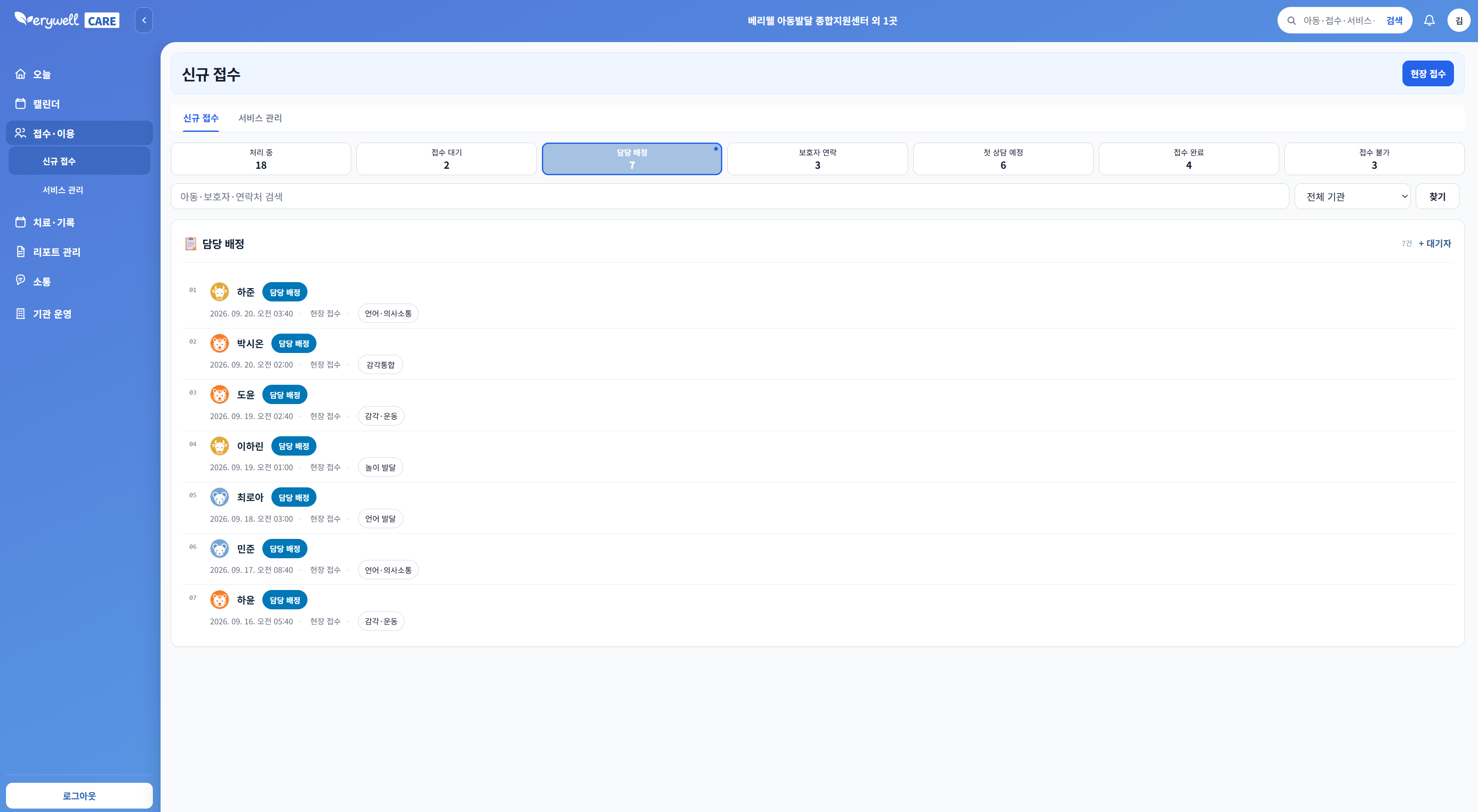Screen dimensions: 1478x812
Task: Open 신규 접수 in the sidebar submenu
Action: pos(79,161)
